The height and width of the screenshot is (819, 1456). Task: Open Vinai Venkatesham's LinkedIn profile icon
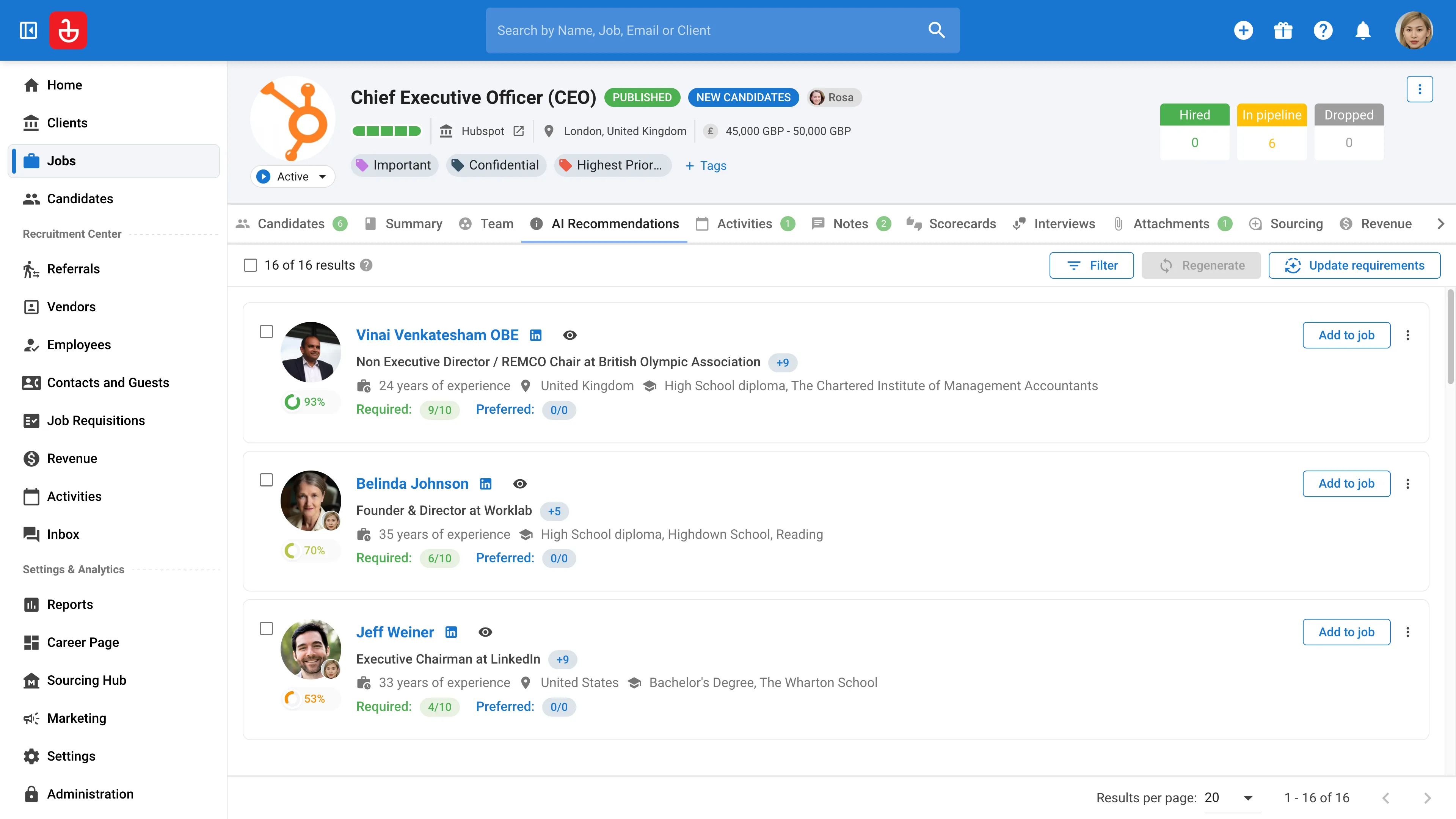pos(535,335)
